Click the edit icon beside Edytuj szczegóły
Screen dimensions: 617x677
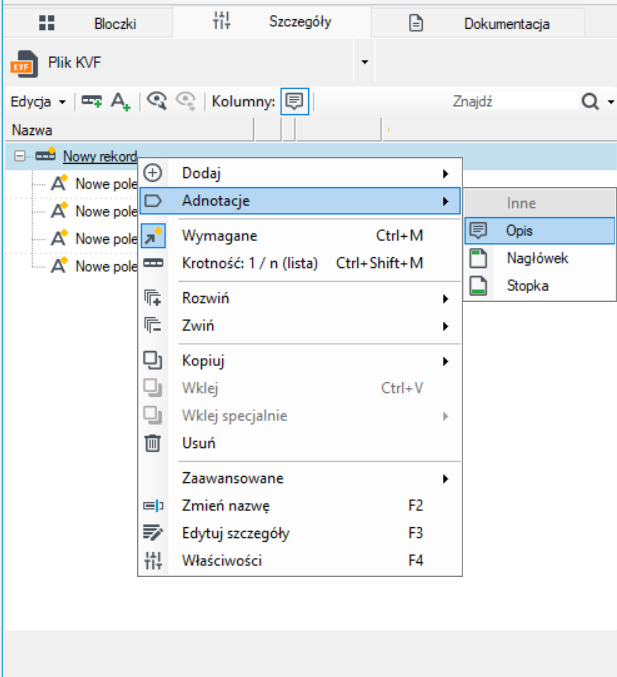click(153, 533)
